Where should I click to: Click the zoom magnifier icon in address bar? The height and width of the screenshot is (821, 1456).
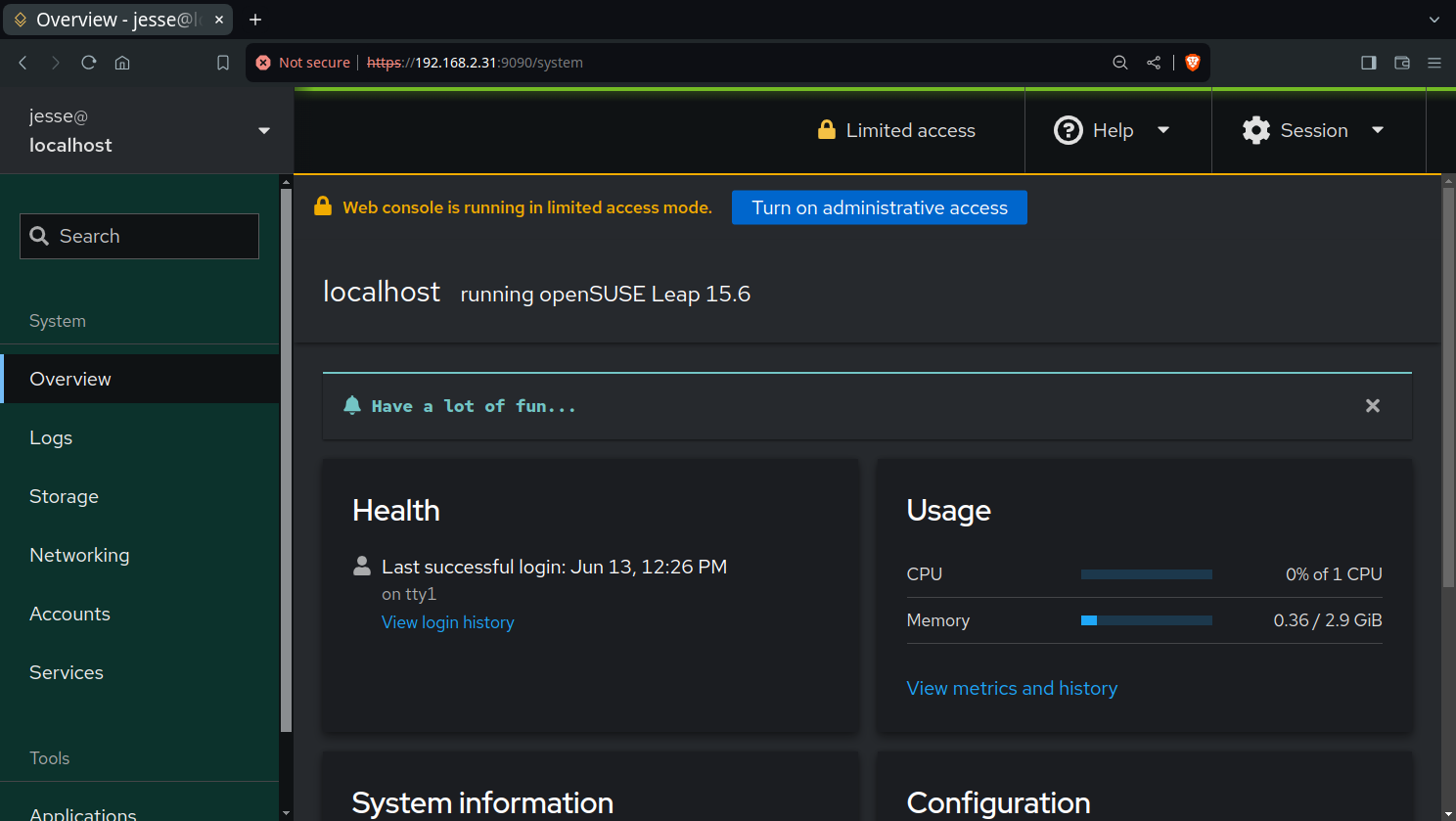point(1120,63)
